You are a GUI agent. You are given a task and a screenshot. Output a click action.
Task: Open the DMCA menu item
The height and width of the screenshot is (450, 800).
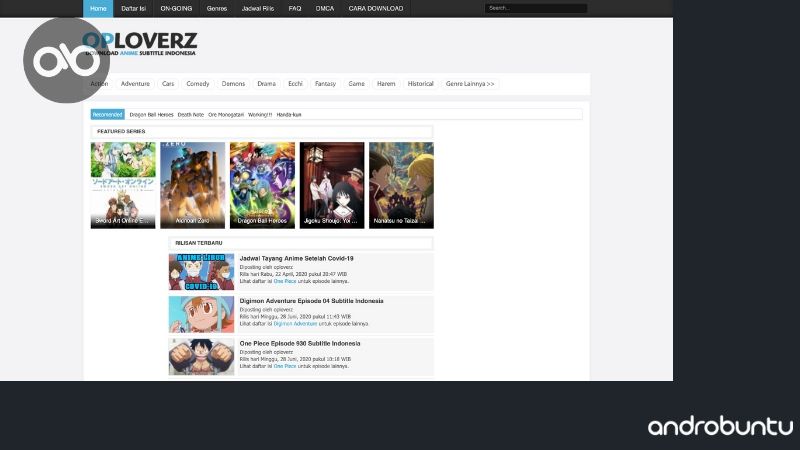click(x=324, y=8)
